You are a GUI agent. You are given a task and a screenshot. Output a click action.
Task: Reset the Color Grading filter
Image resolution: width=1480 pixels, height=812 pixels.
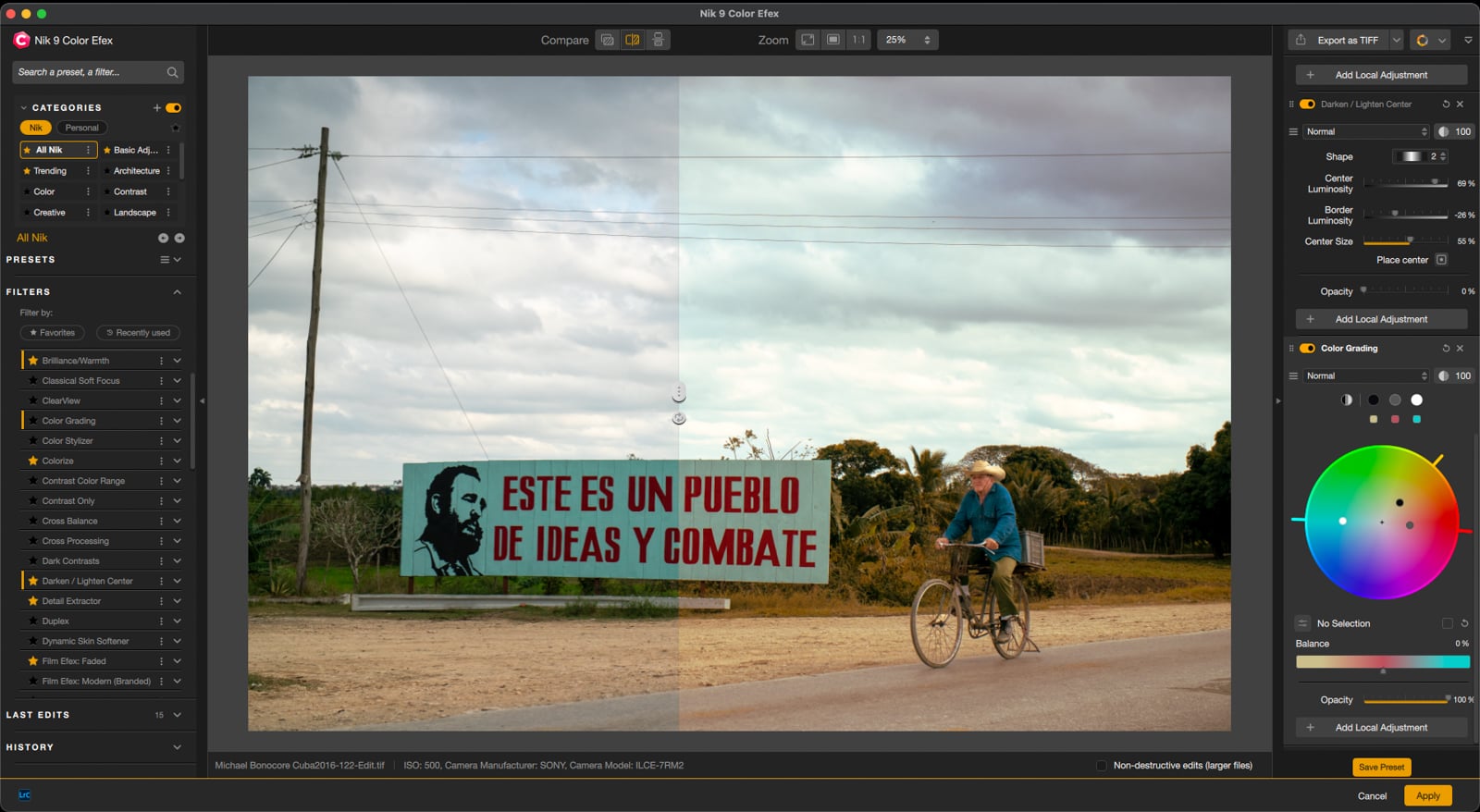tap(1446, 349)
